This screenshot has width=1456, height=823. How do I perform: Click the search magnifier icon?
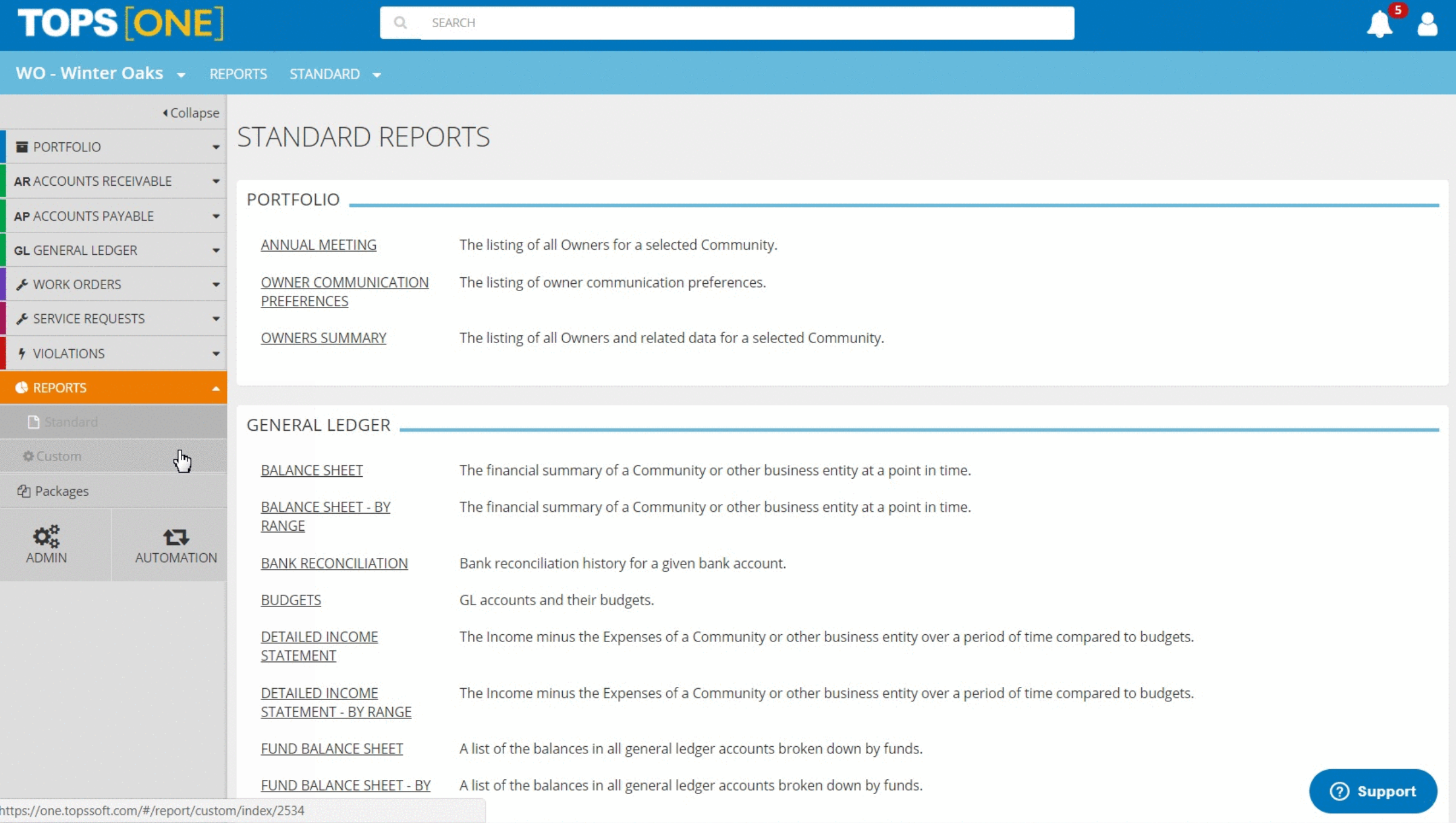click(x=400, y=23)
